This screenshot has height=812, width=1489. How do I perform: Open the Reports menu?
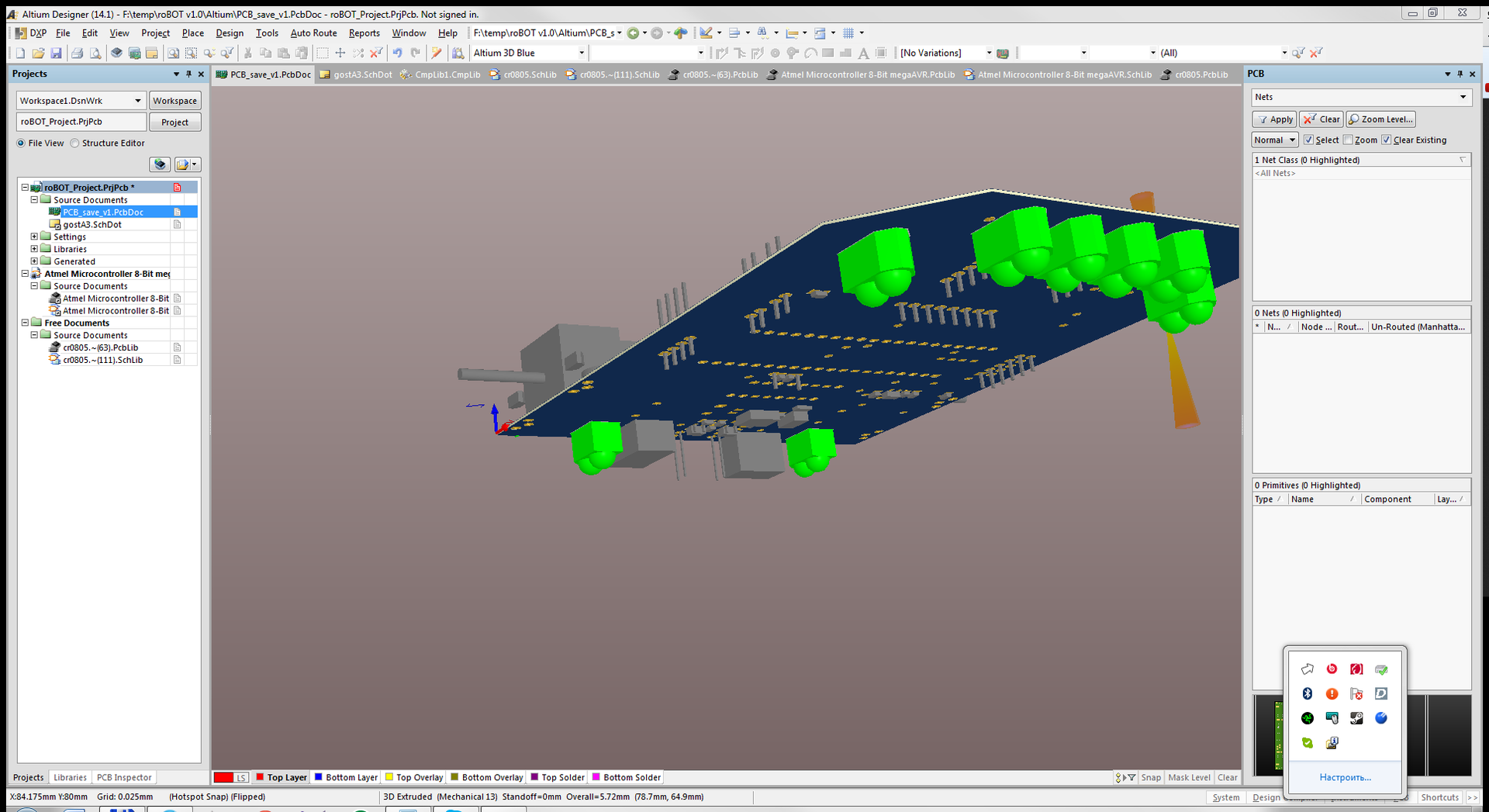coord(364,33)
